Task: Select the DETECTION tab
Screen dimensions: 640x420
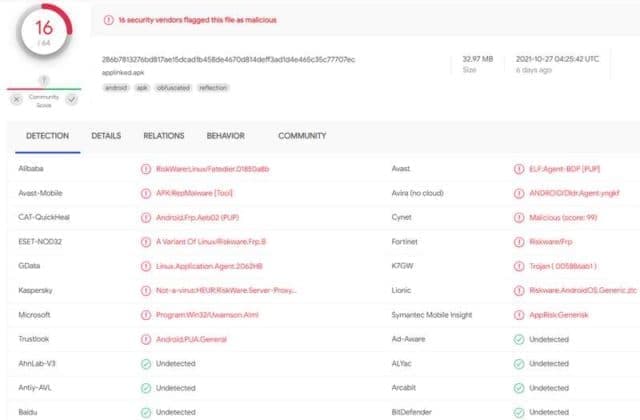Action: [x=47, y=135]
